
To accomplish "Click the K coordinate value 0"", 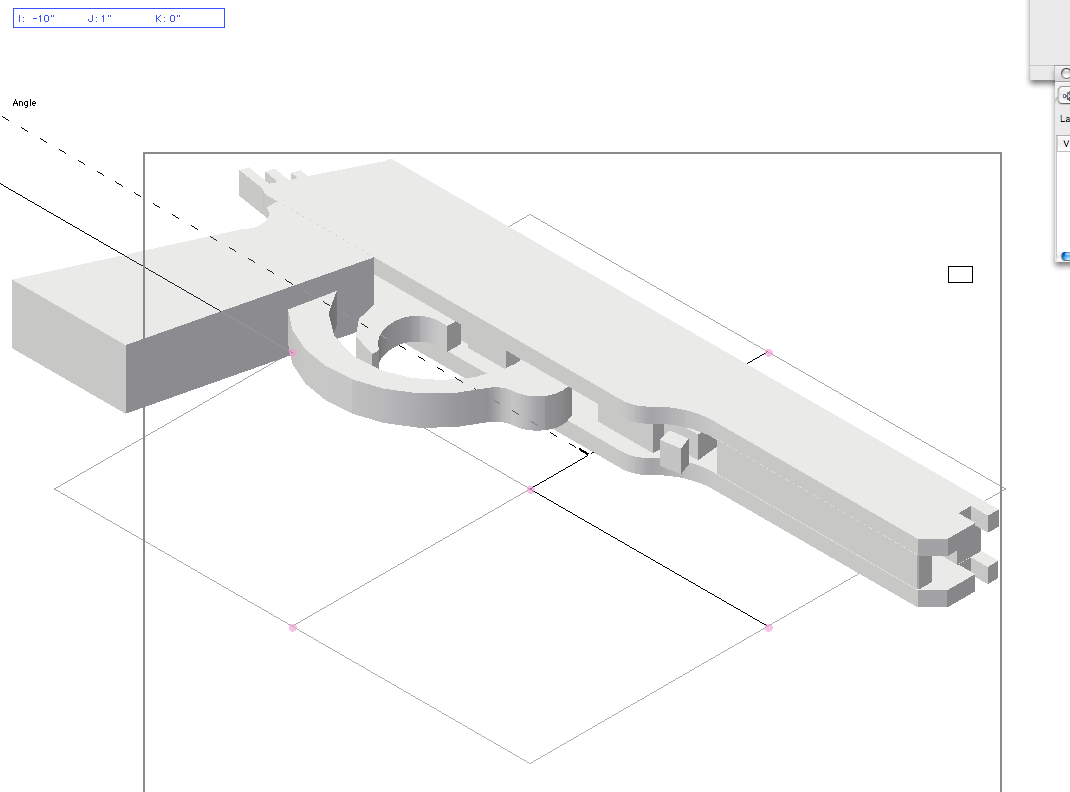I will tap(168, 18).
